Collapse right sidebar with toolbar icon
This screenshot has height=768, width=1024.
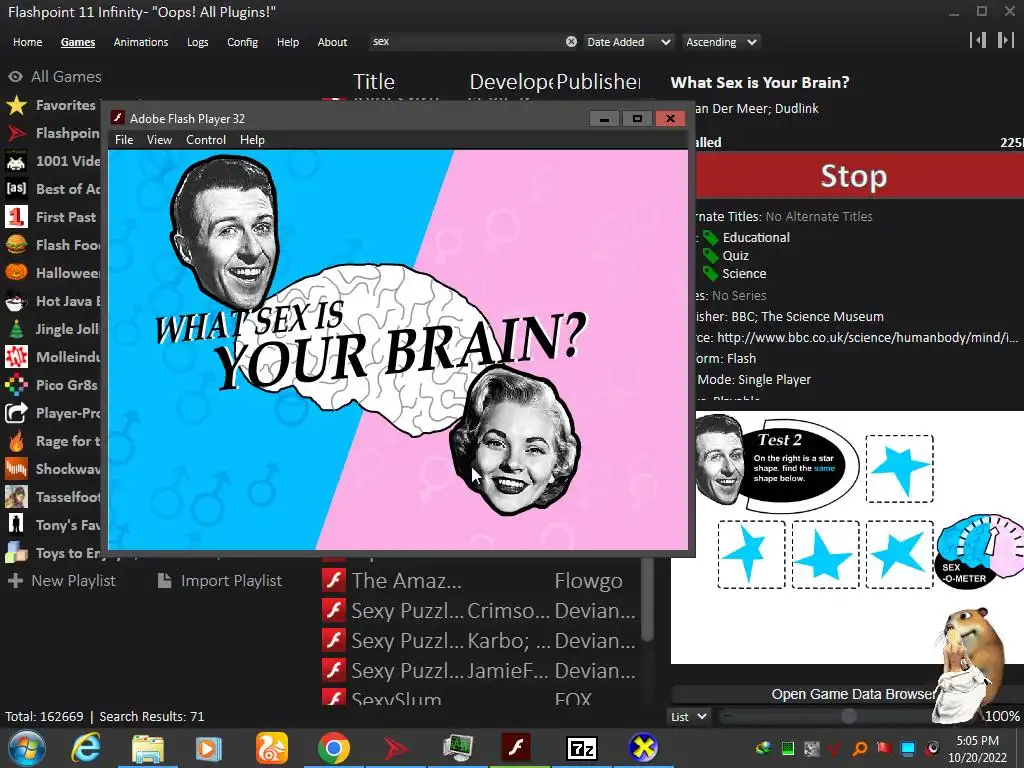coord(1005,40)
